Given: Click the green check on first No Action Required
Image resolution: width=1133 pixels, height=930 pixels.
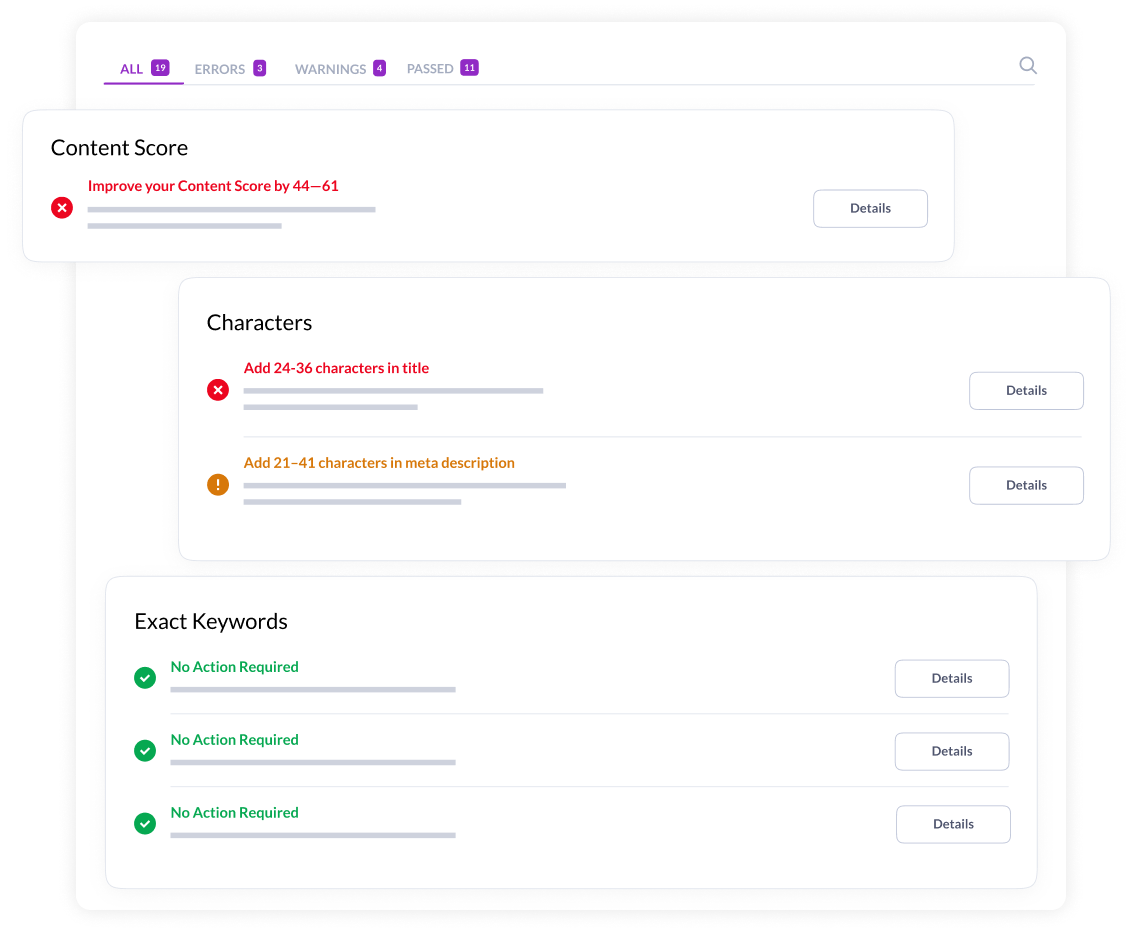Looking at the screenshot, I should [145, 677].
